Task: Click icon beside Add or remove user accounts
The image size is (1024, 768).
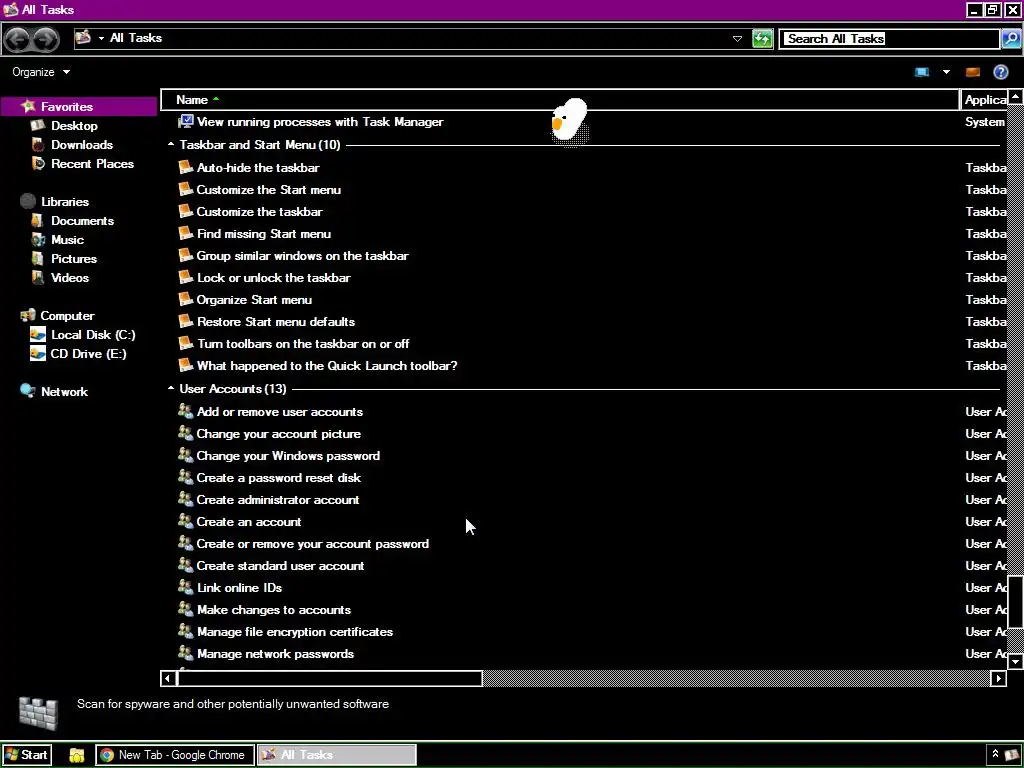Action: tap(186, 411)
